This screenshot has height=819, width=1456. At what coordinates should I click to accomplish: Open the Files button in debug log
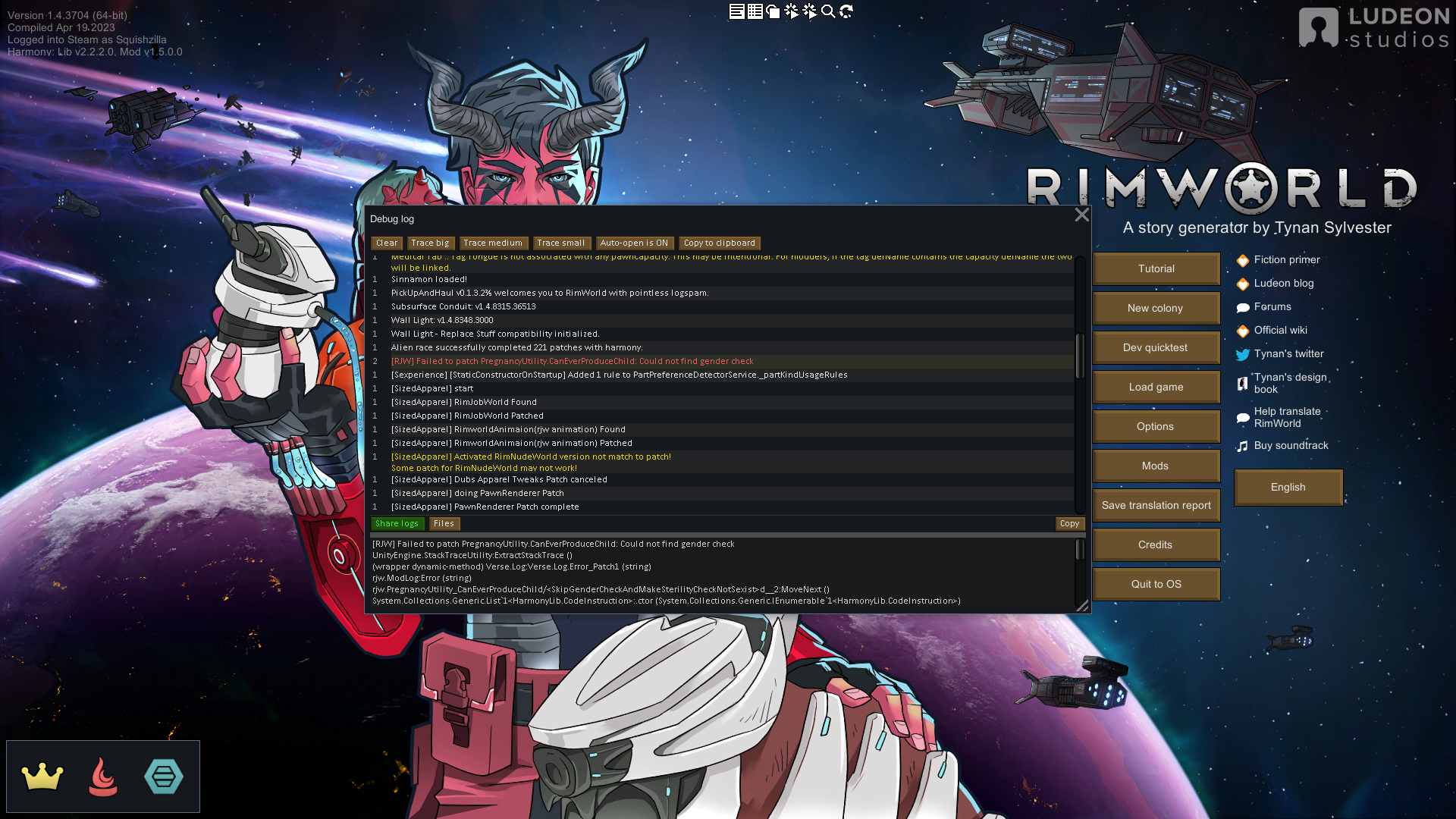[x=444, y=524]
